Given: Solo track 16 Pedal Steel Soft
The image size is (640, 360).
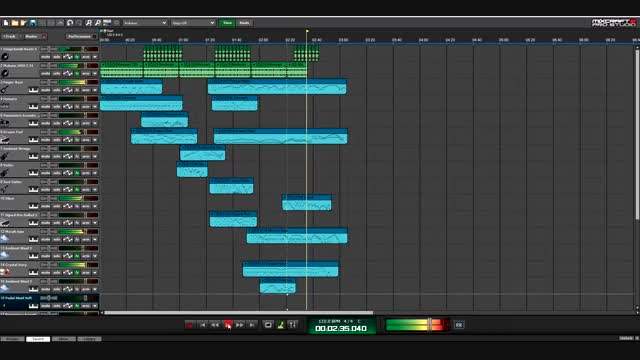Looking at the screenshot, I should 57,306.
